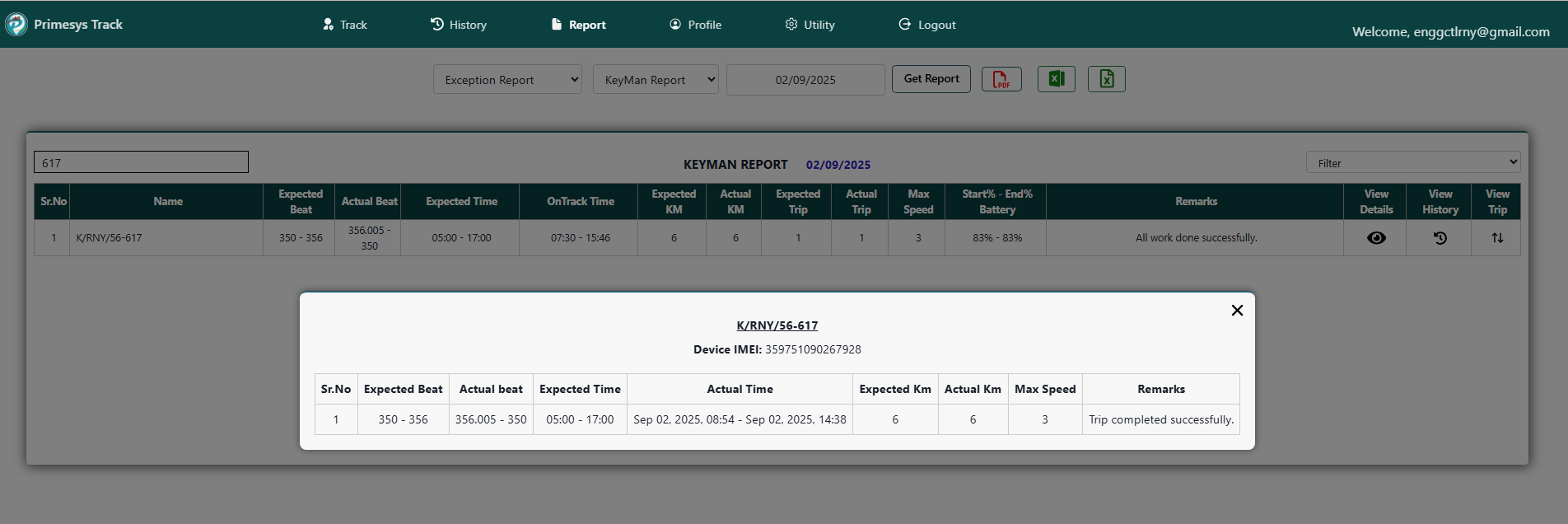Open View Trip arrows icon
The height and width of the screenshot is (524, 1568).
(x=1496, y=238)
